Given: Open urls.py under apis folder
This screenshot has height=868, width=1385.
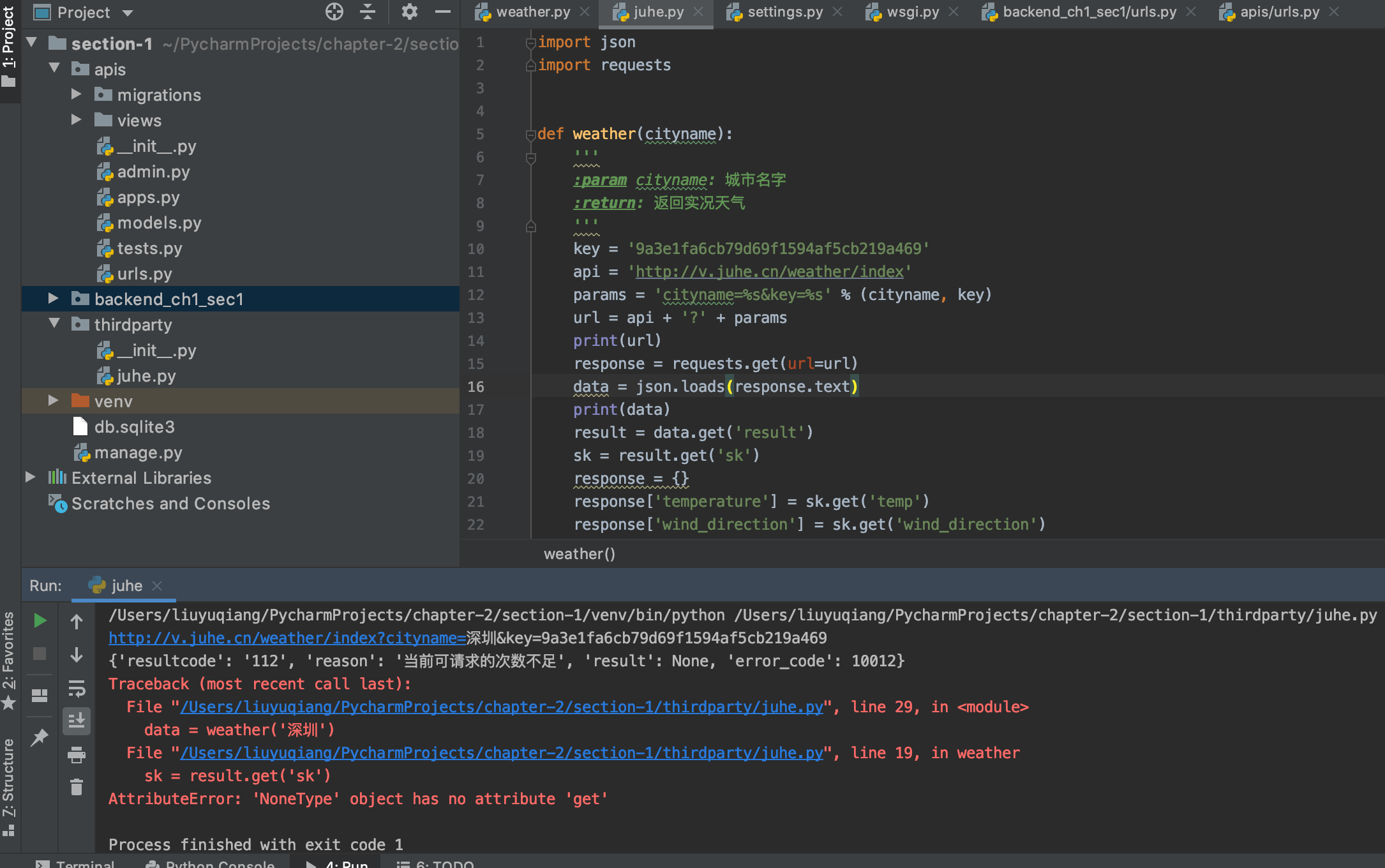Looking at the screenshot, I should tap(144, 274).
